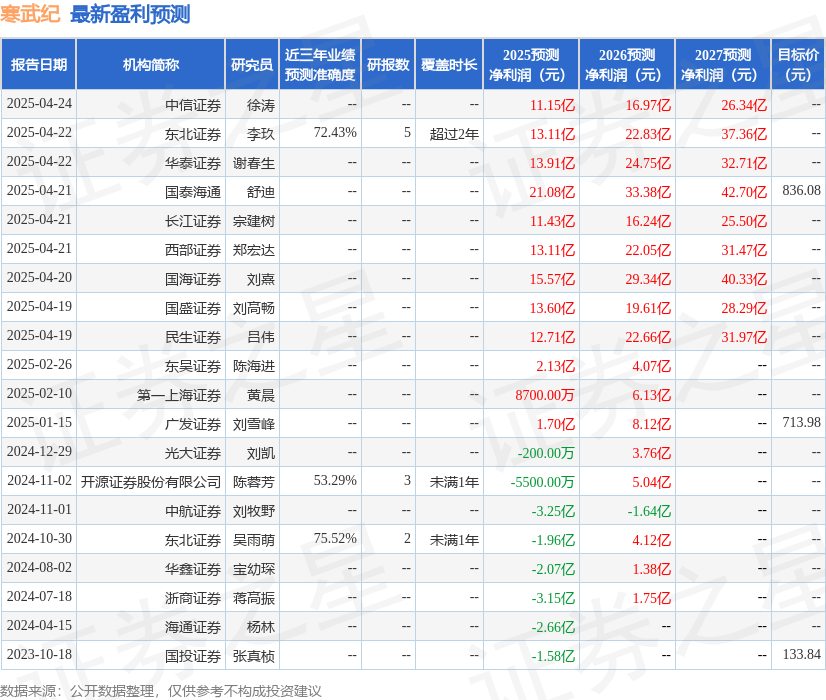The width and height of the screenshot is (826, 700).
Task: Click the 21.08亿 profit value
Action: (552, 192)
